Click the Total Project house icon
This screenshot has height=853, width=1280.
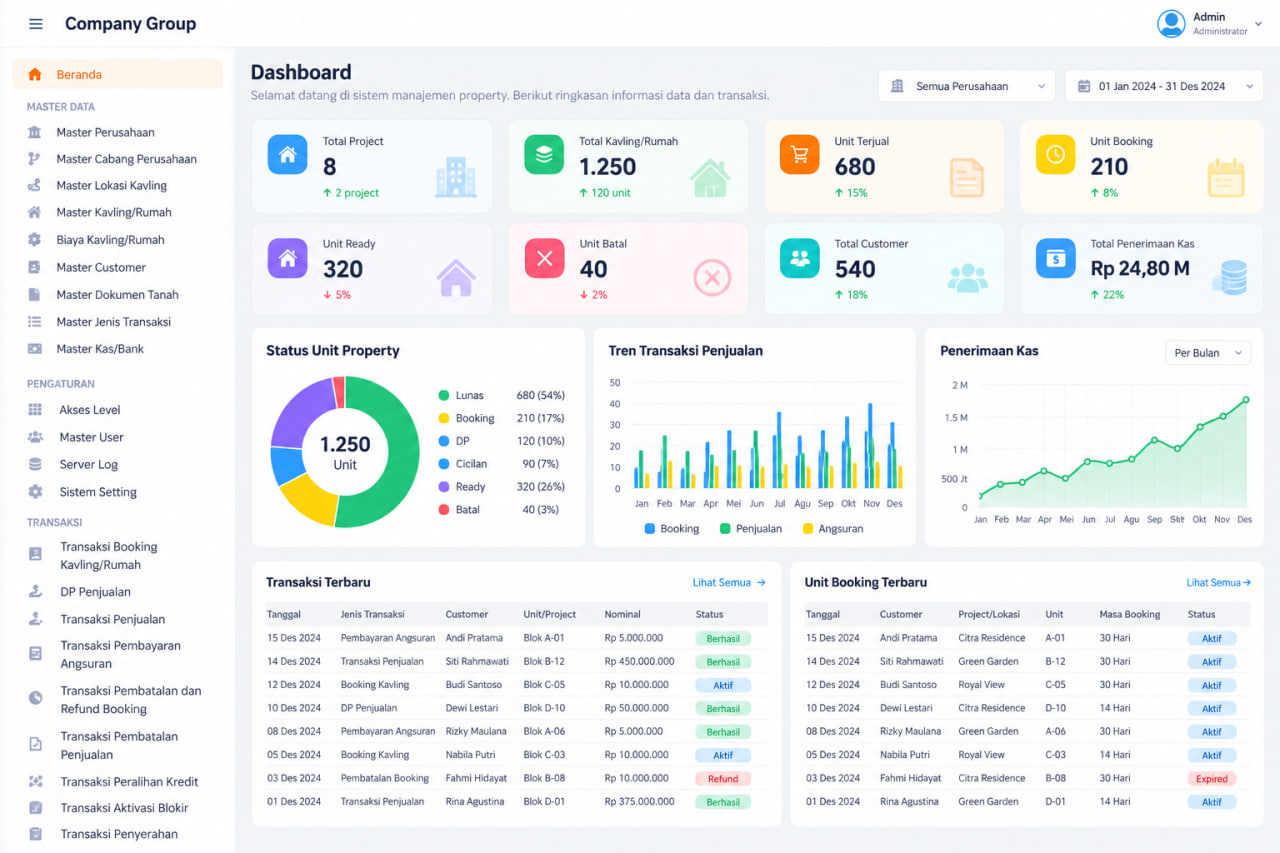point(288,154)
